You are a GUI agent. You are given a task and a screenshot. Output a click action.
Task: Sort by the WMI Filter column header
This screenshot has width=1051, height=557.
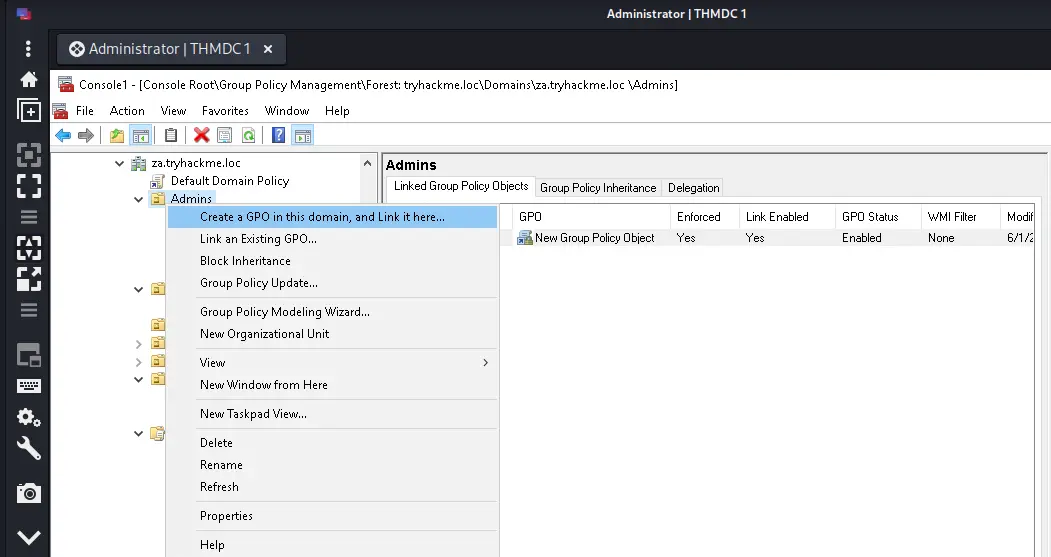pyautogui.click(x=961, y=217)
